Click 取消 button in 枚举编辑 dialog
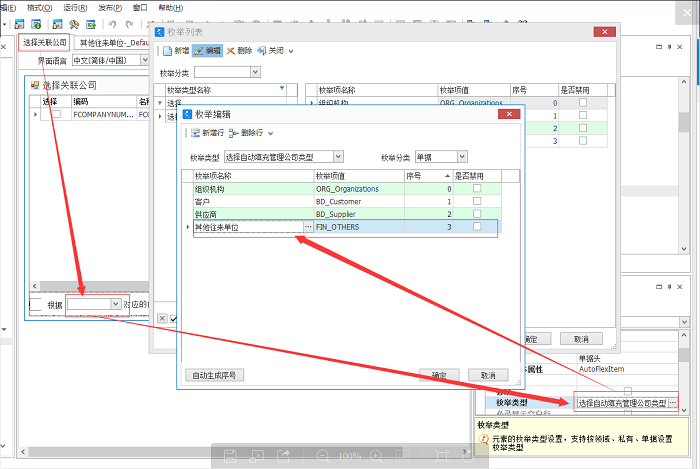Screen dimensions: 700x469 click(x=488, y=375)
